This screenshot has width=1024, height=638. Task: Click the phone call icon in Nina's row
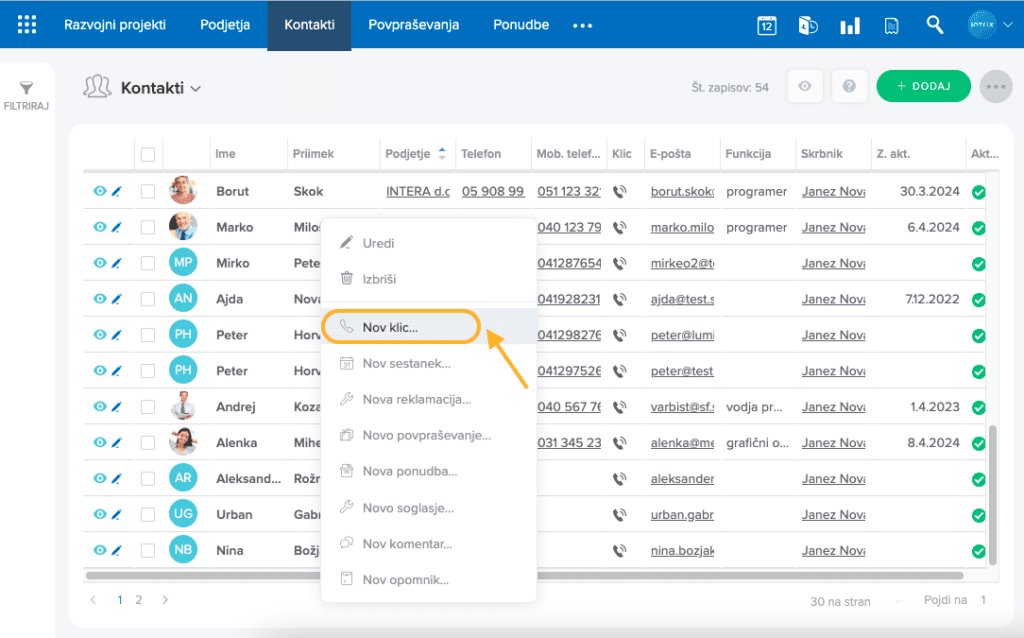(x=620, y=551)
